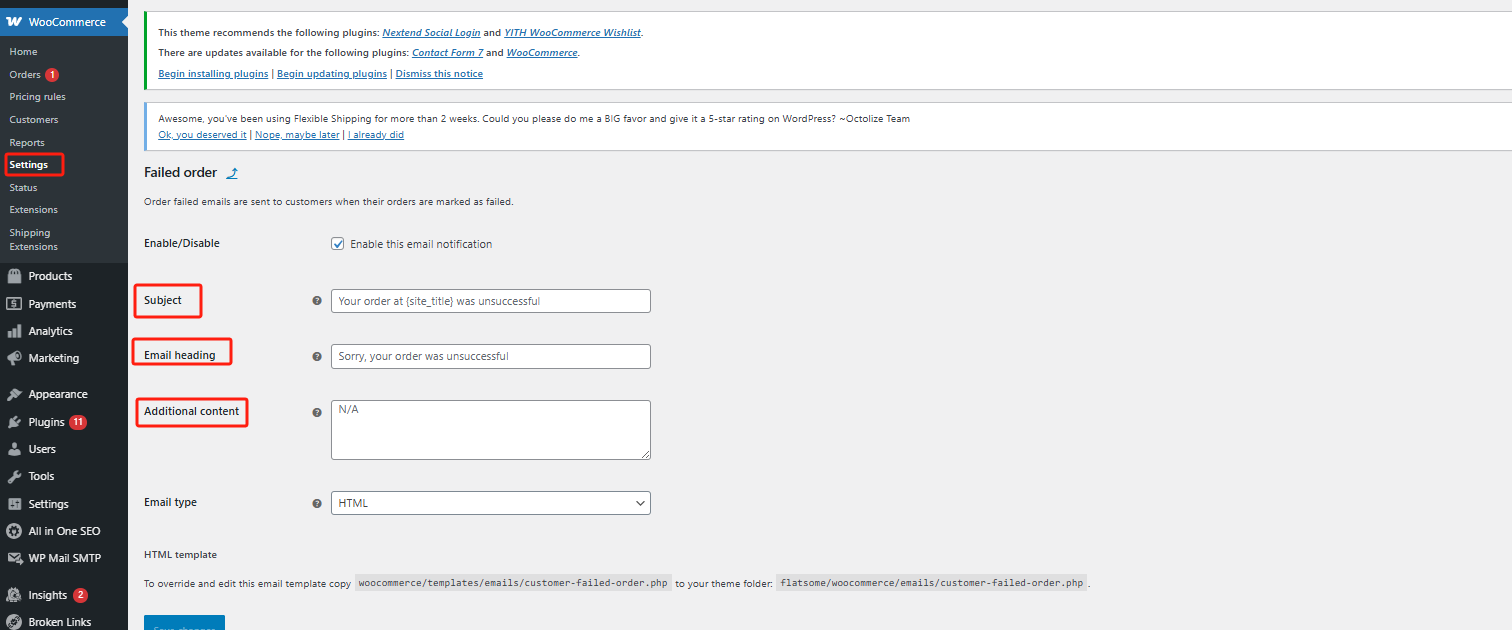Open Broken Links via its chain icon
The height and width of the screenshot is (630, 1512).
14,622
